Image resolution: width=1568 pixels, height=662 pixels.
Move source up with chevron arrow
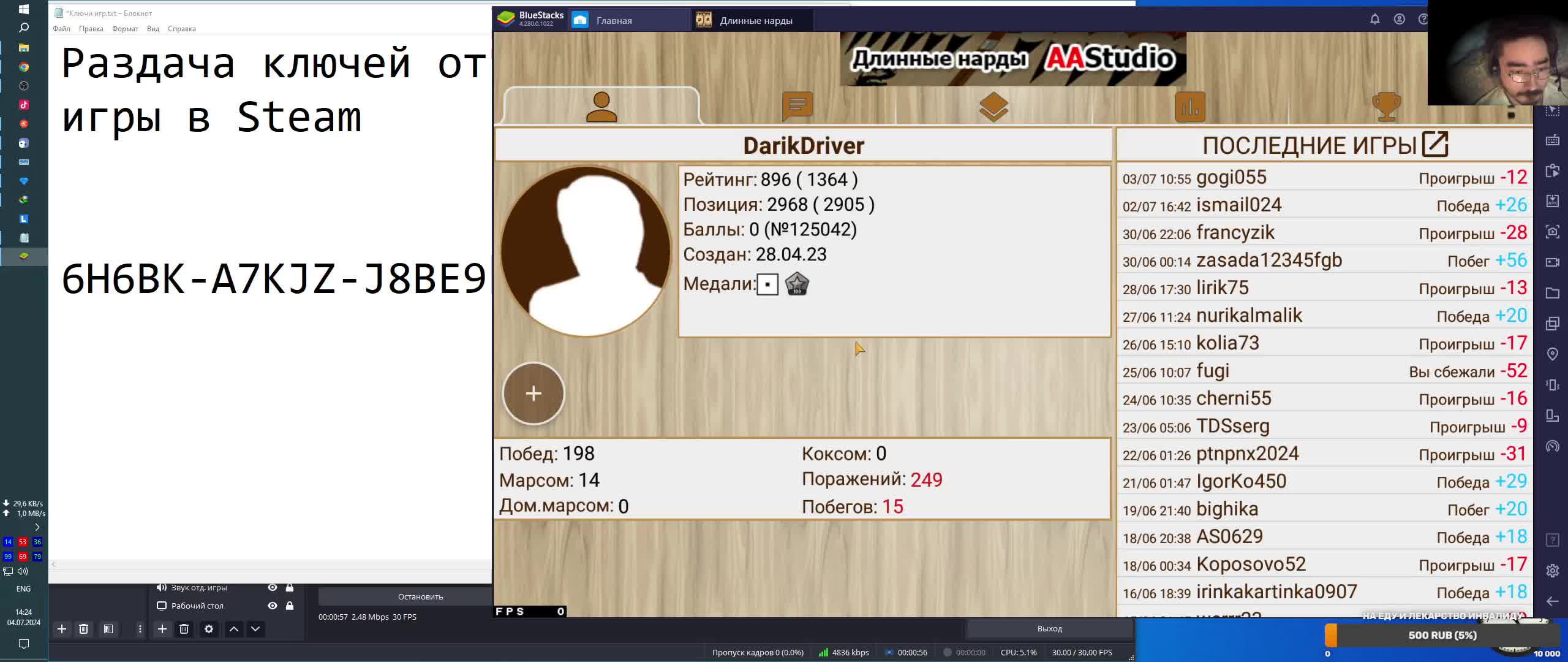coord(234,629)
